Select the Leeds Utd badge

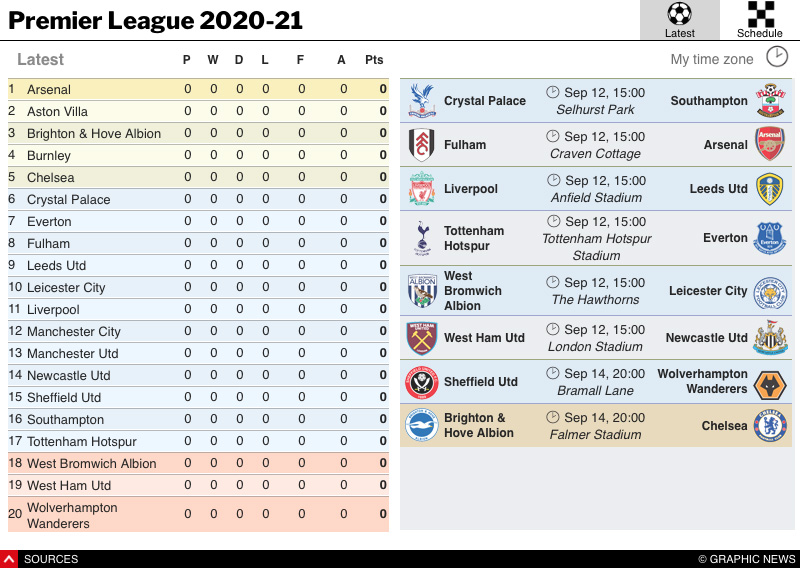point(770,188)
